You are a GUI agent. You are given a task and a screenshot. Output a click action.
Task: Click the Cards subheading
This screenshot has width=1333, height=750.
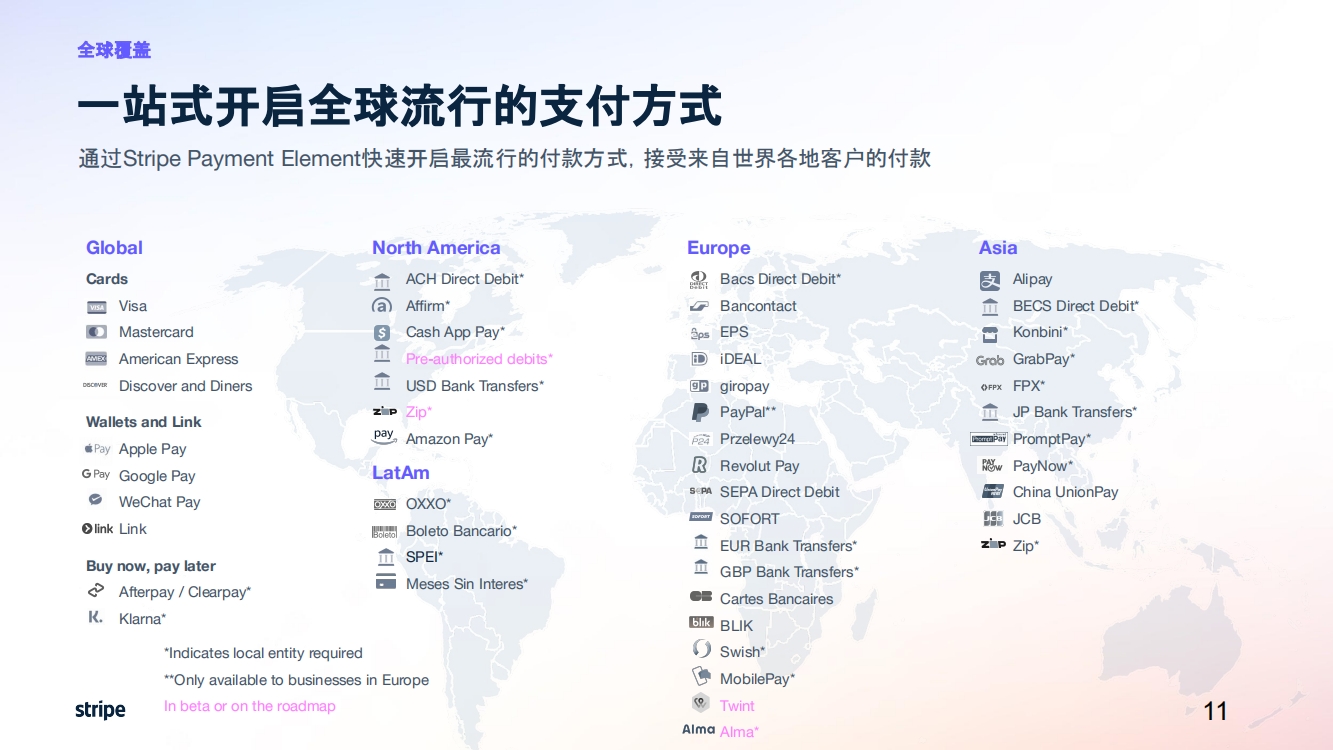[107, 279]
